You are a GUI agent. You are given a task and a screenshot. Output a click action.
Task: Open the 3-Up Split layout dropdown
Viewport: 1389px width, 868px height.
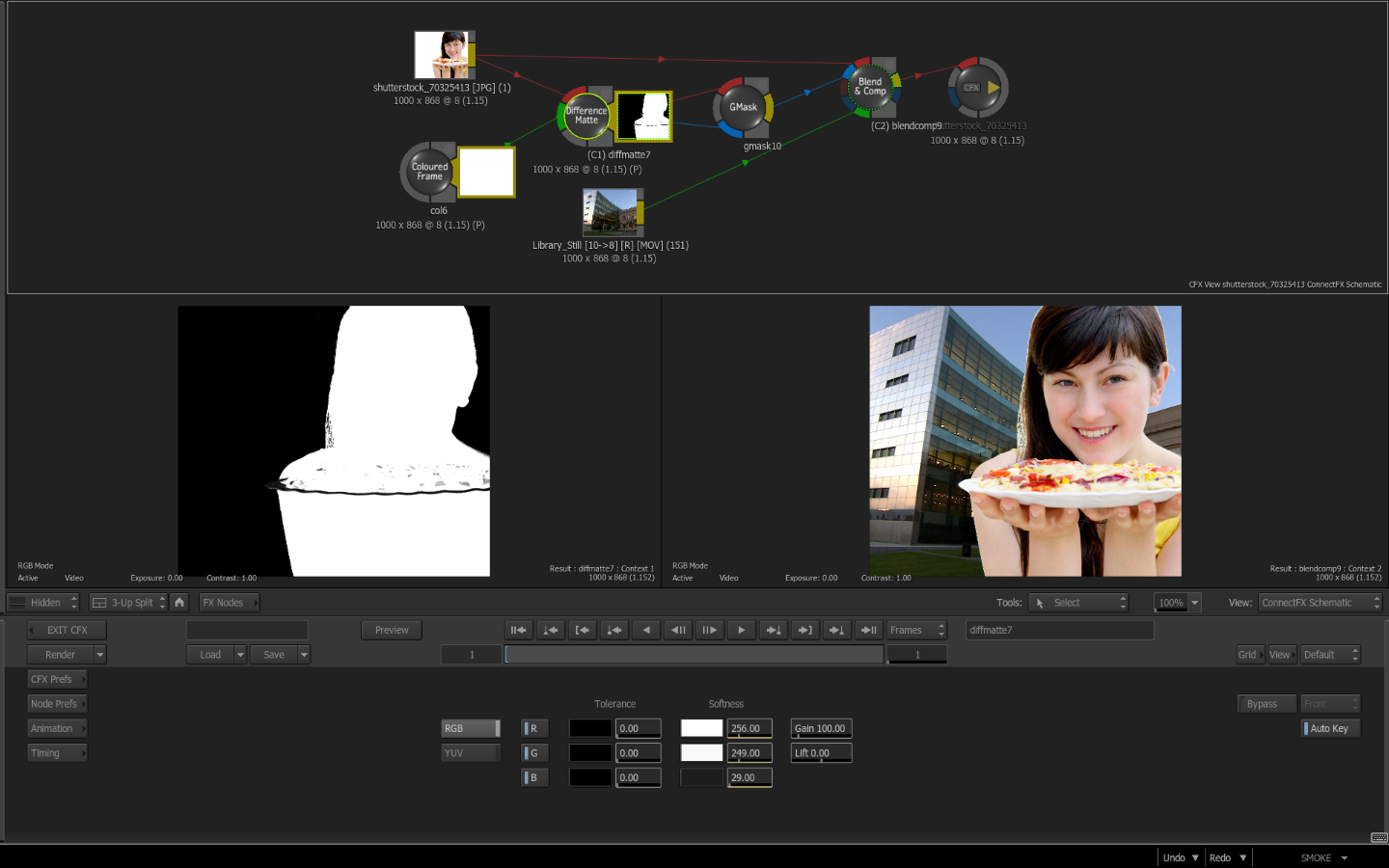pyautogui.click(x=129, y=603)
